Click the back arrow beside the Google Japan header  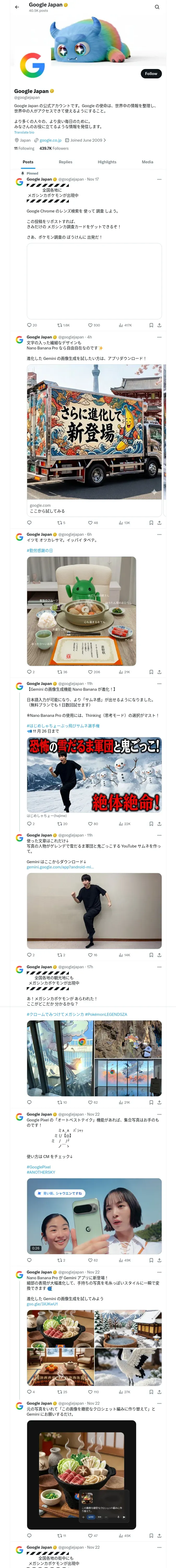(17, 7)
